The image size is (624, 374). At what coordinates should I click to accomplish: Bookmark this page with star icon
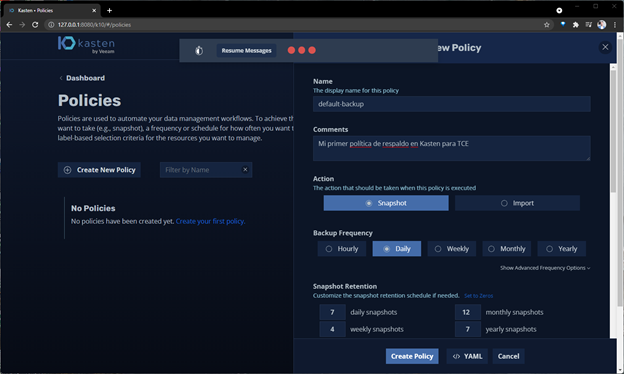point(547,25)
